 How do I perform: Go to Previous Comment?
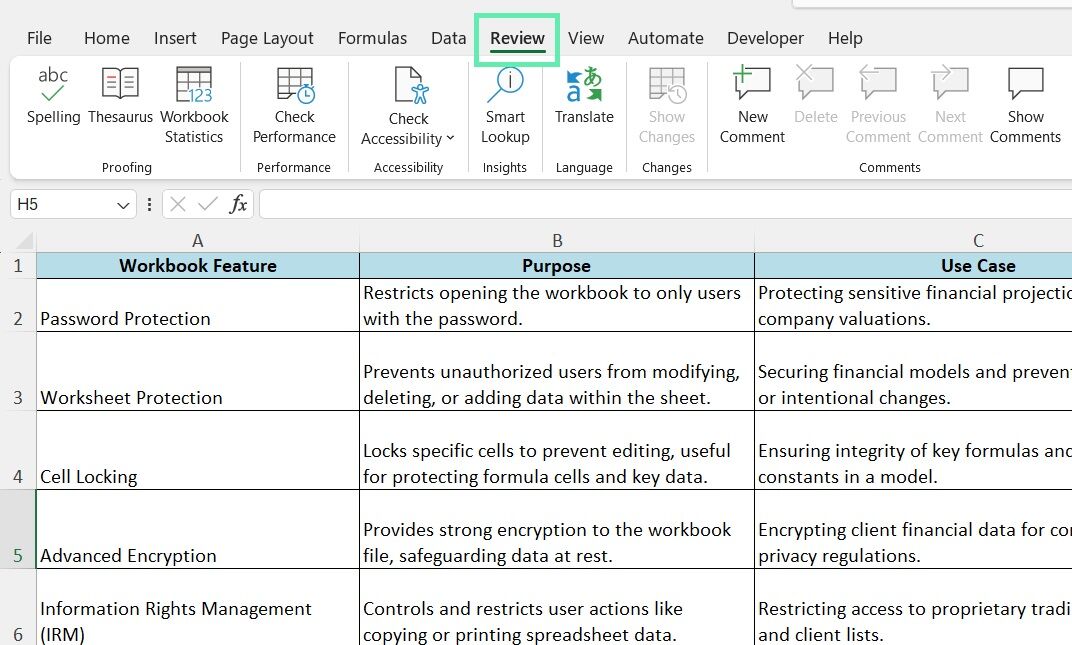(x=878, y=106)
